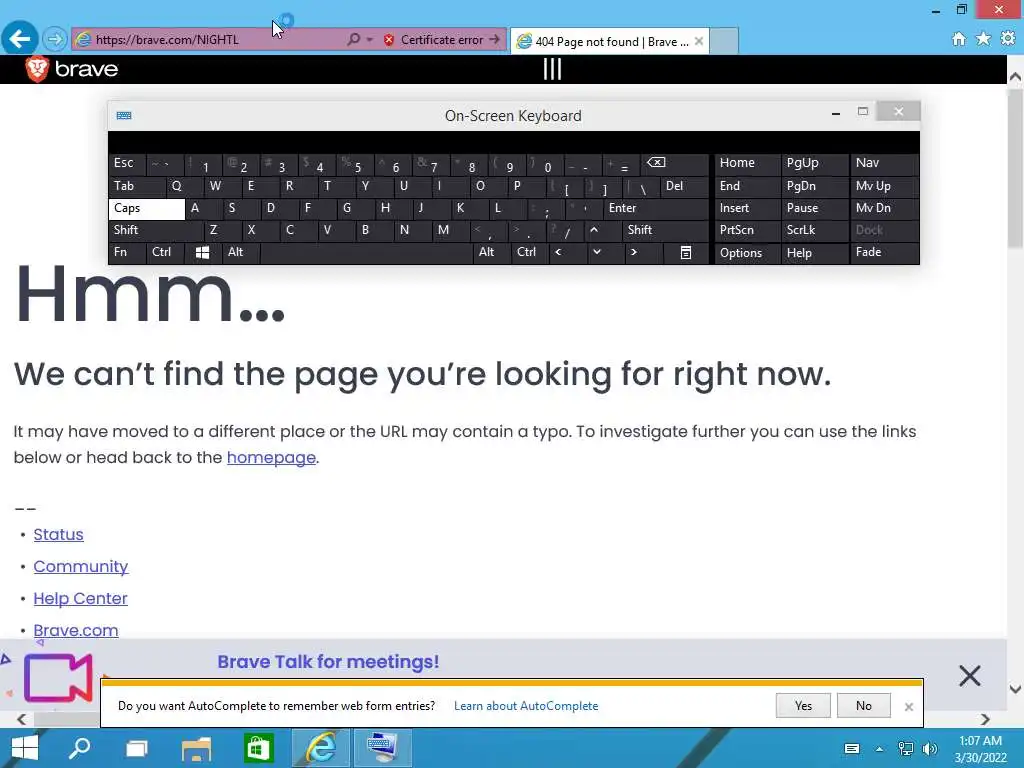Toggle the left Ctrl key
The width and height of the screenshot is (1024, 768).
click(x=165, y=252)
